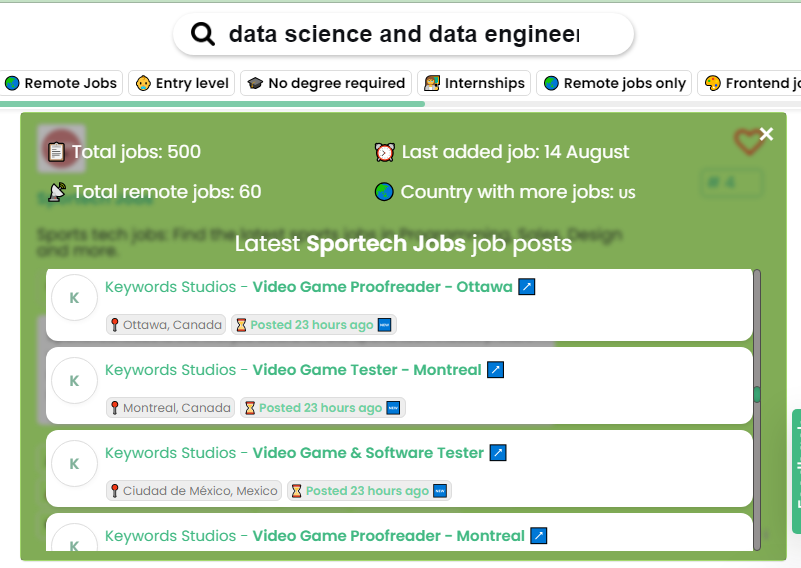Viewport: 801px width, 568px height.
Task: Select the Internships filter tag
Action: tap(473, 83)
